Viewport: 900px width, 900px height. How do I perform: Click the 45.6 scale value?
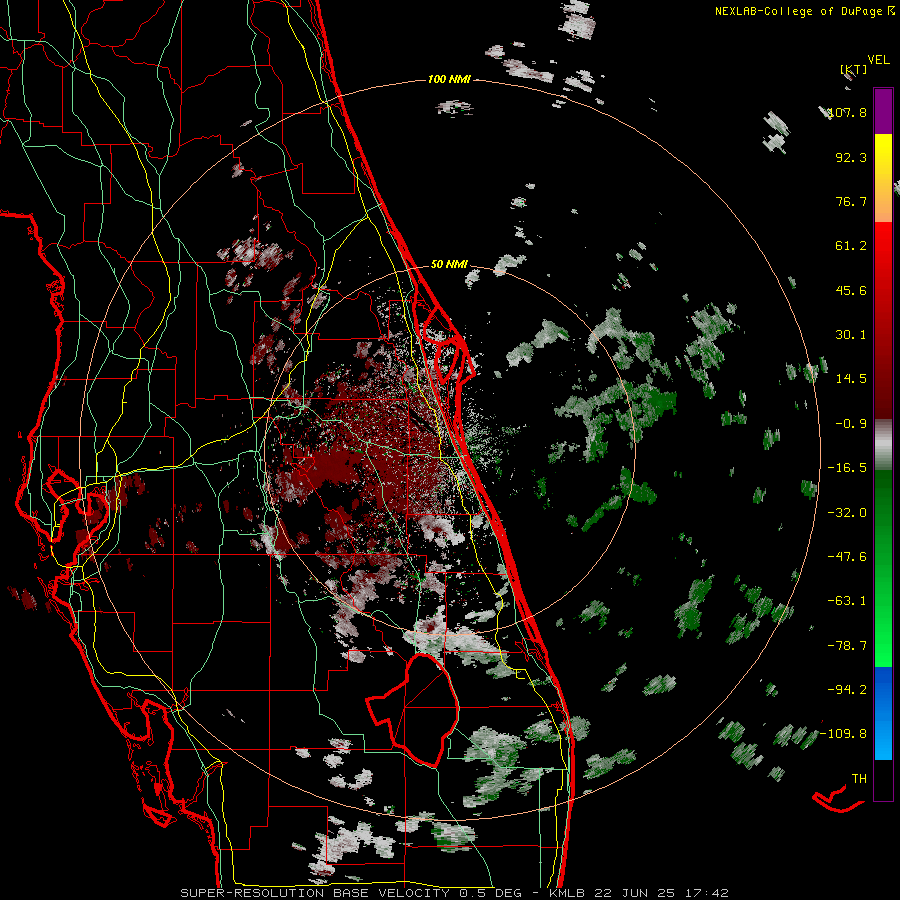(851, 290)
